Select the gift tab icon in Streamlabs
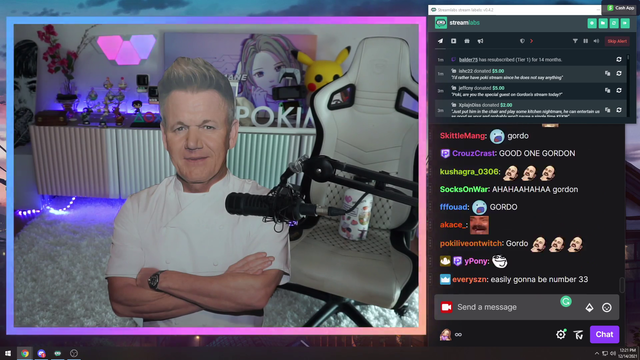The width and height of the screenshot is (640, 360). (x=467, y=41)
